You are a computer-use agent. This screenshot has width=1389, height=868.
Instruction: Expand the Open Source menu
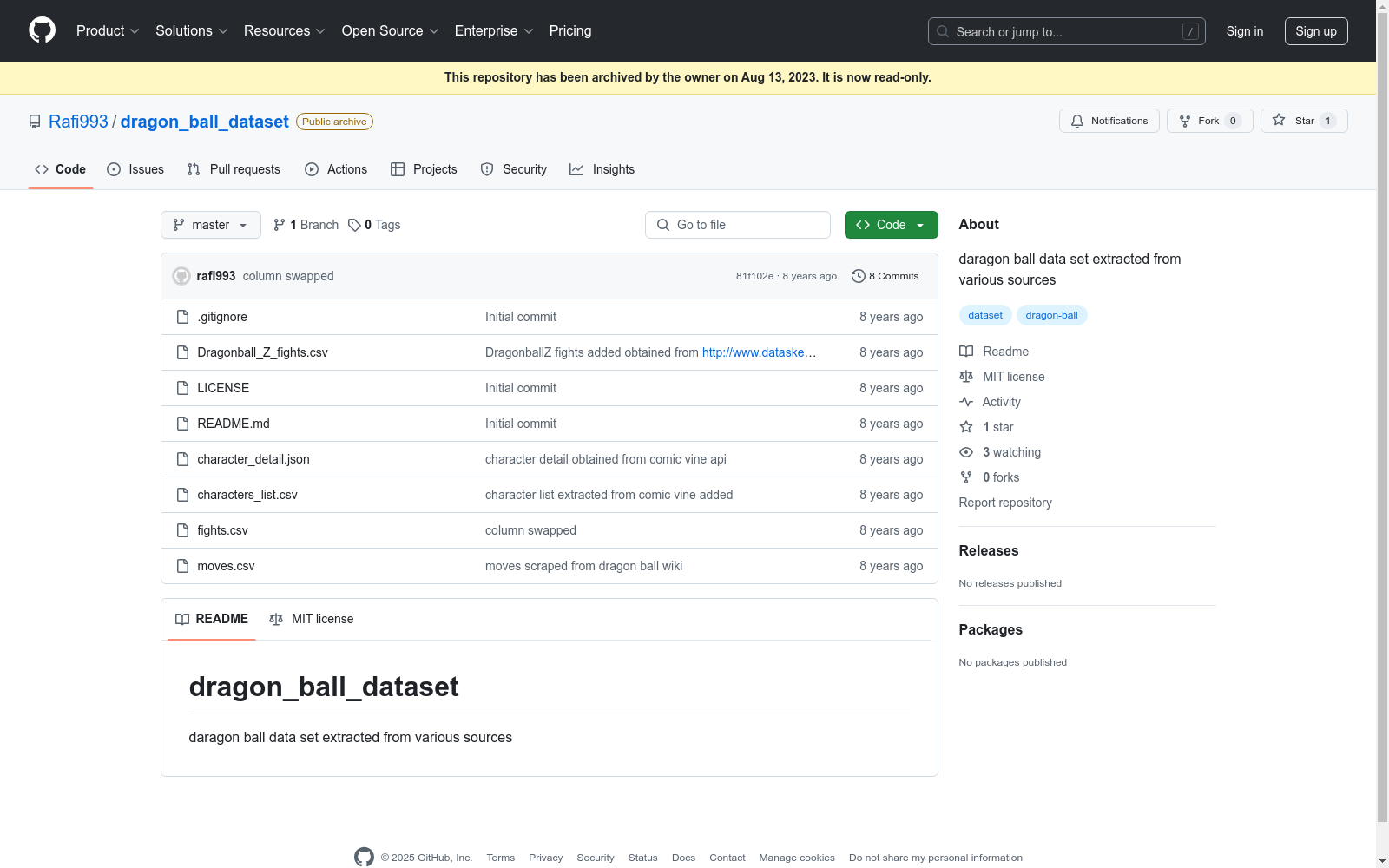[391, 30]
